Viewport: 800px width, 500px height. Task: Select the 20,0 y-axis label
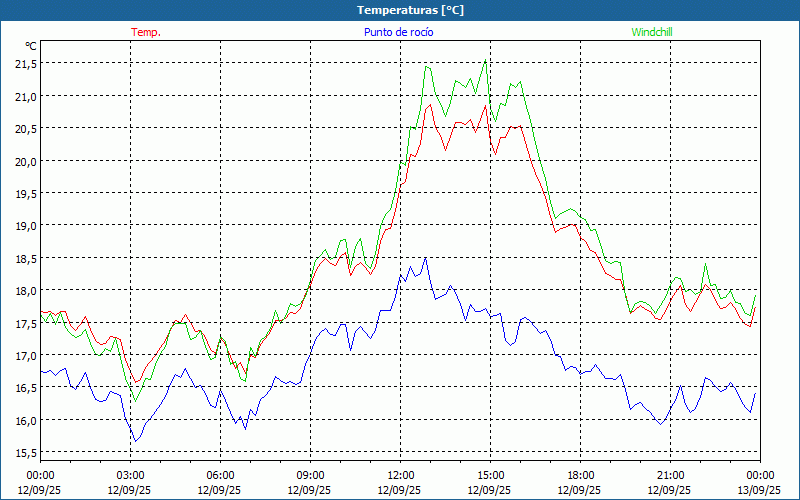26,161
